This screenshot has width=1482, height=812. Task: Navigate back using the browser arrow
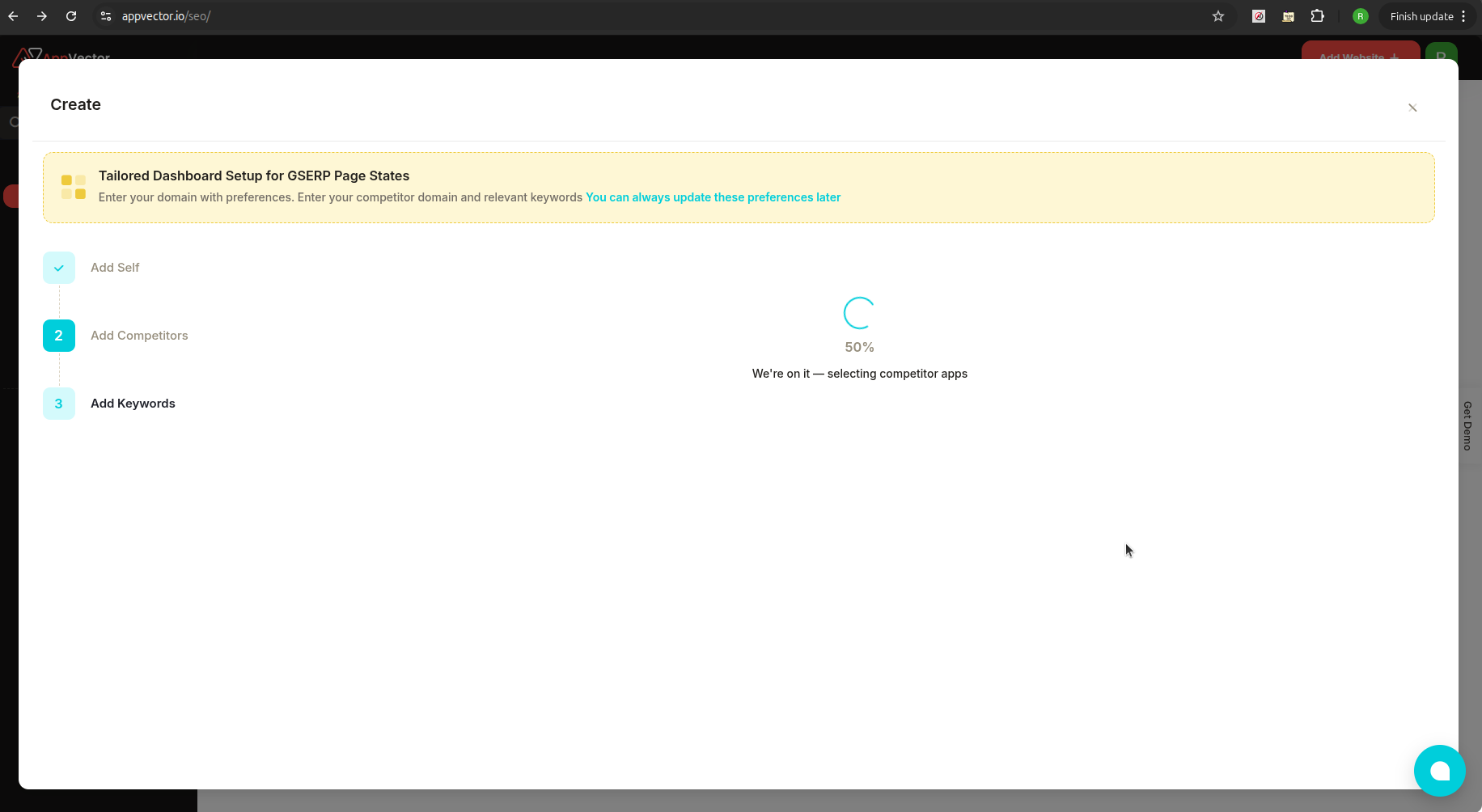(x=13, y=16)
